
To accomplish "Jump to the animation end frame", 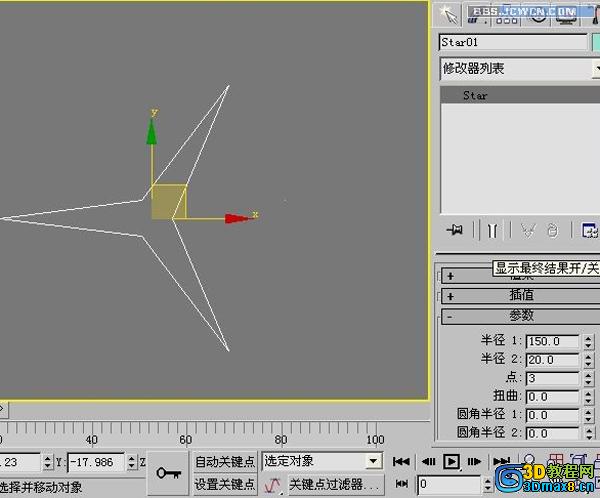I will 501,462.
